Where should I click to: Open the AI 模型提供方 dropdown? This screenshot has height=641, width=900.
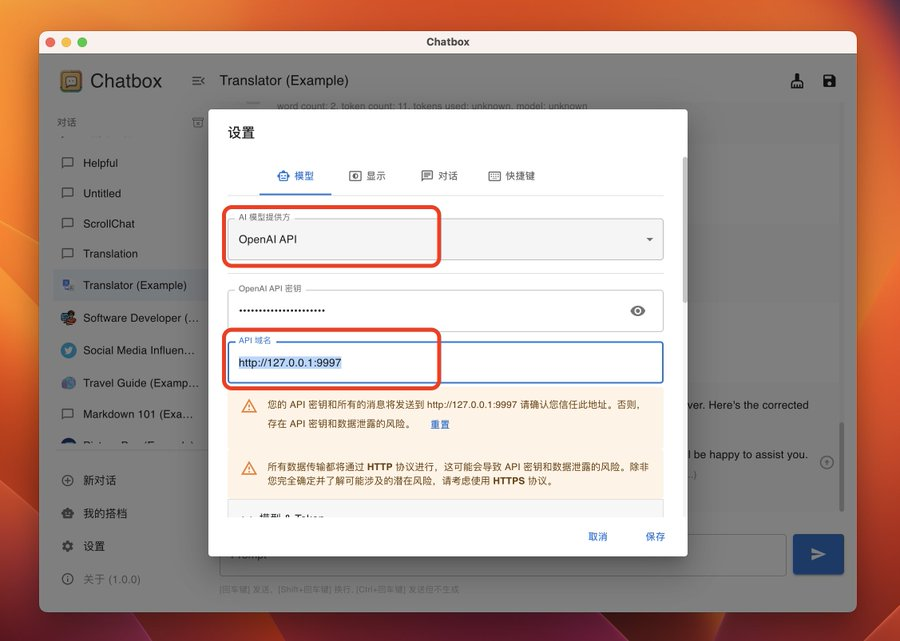[651, 240]
